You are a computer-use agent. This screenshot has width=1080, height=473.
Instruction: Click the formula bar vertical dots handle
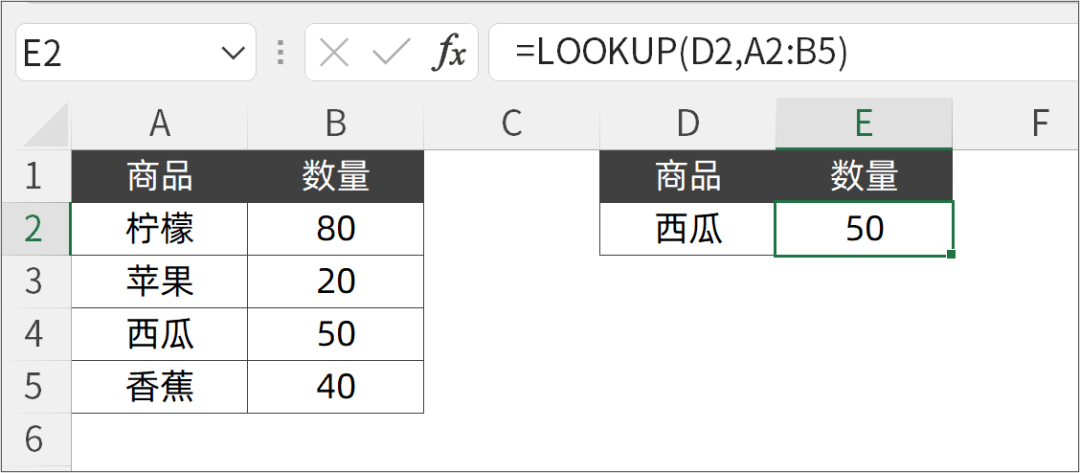pos(280,52)
